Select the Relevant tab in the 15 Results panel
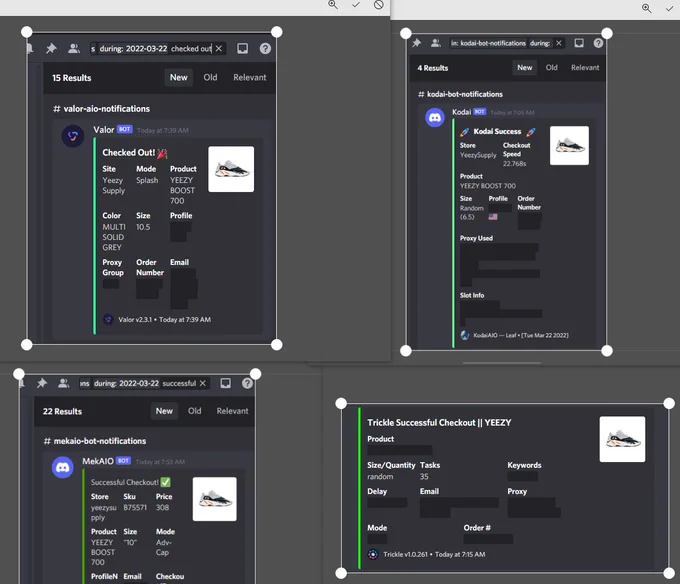This screenshot has width=680, height=584. coord(249,78)
